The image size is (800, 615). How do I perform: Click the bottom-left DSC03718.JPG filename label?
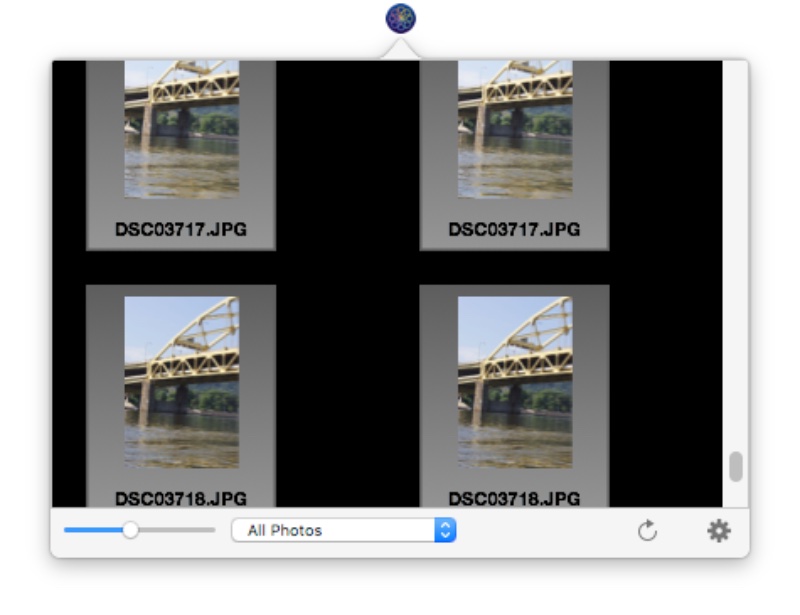(x=181, y=498)
